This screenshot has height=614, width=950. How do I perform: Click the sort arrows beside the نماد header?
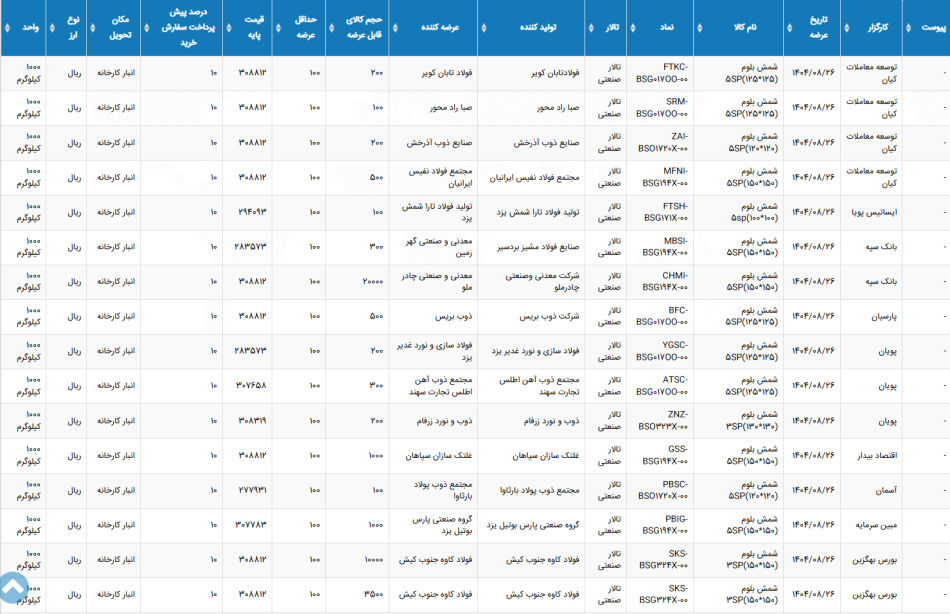[x=633, y=28]
